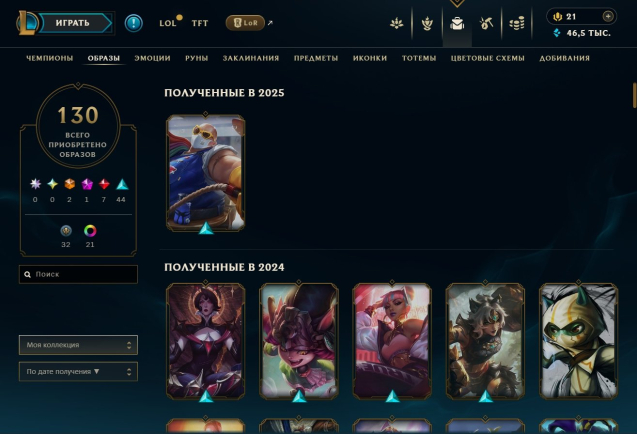The width and height of the screenshot is (637, 434).
Task: Open the Collection briefcase icon
Action: point(457,24)
